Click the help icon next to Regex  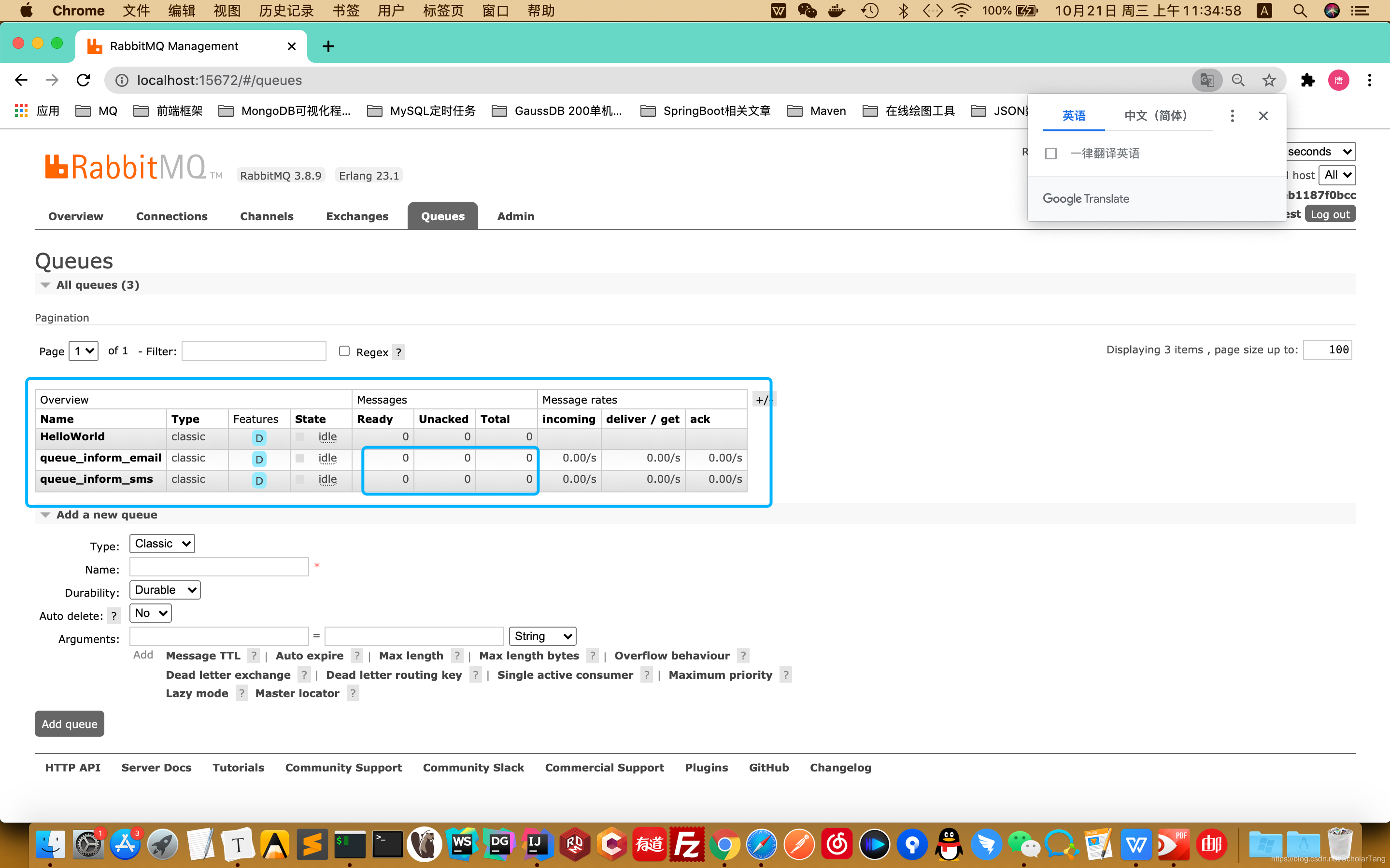(398, 352)
